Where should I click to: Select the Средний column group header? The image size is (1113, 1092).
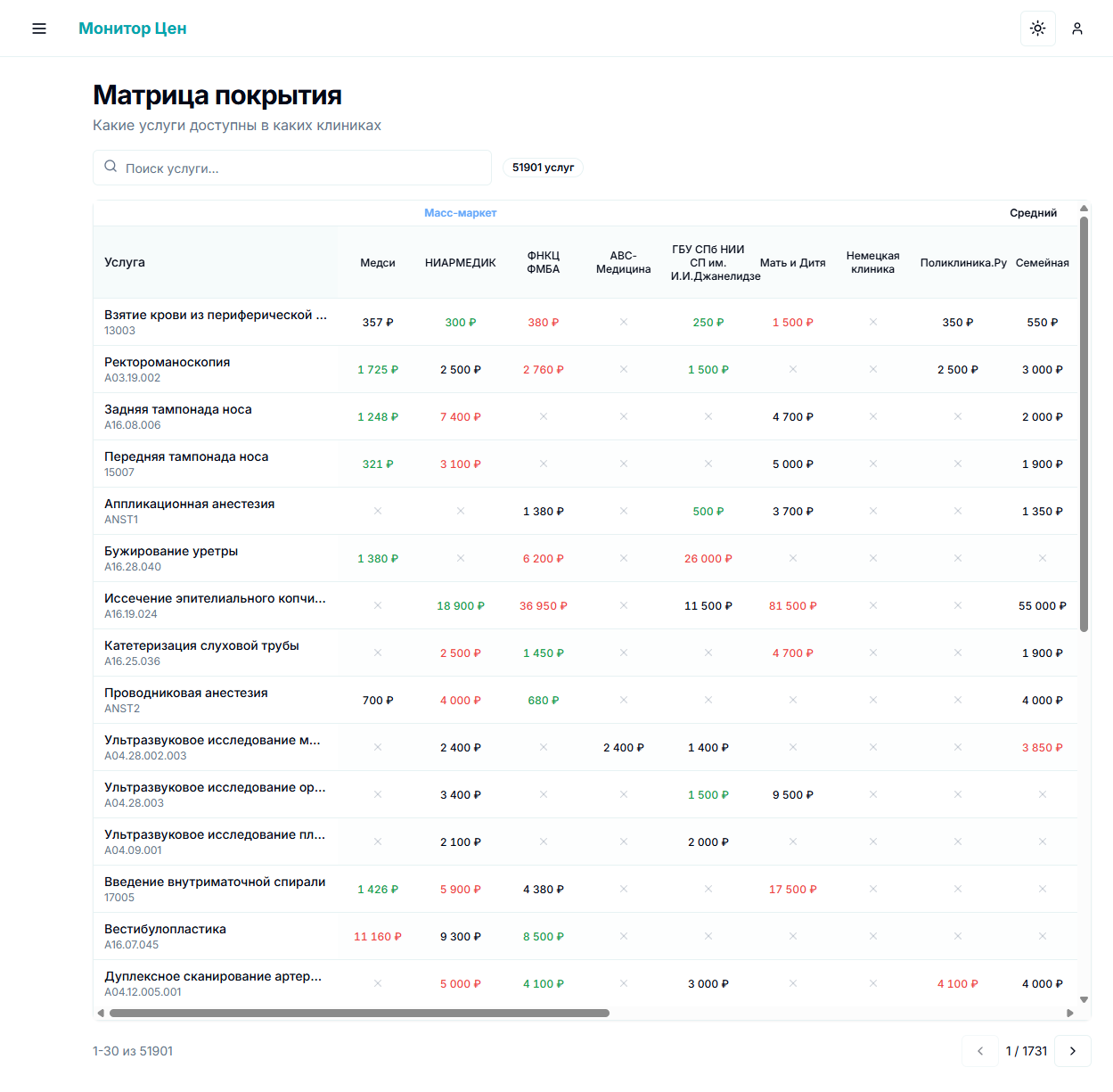click(1033, 213)
